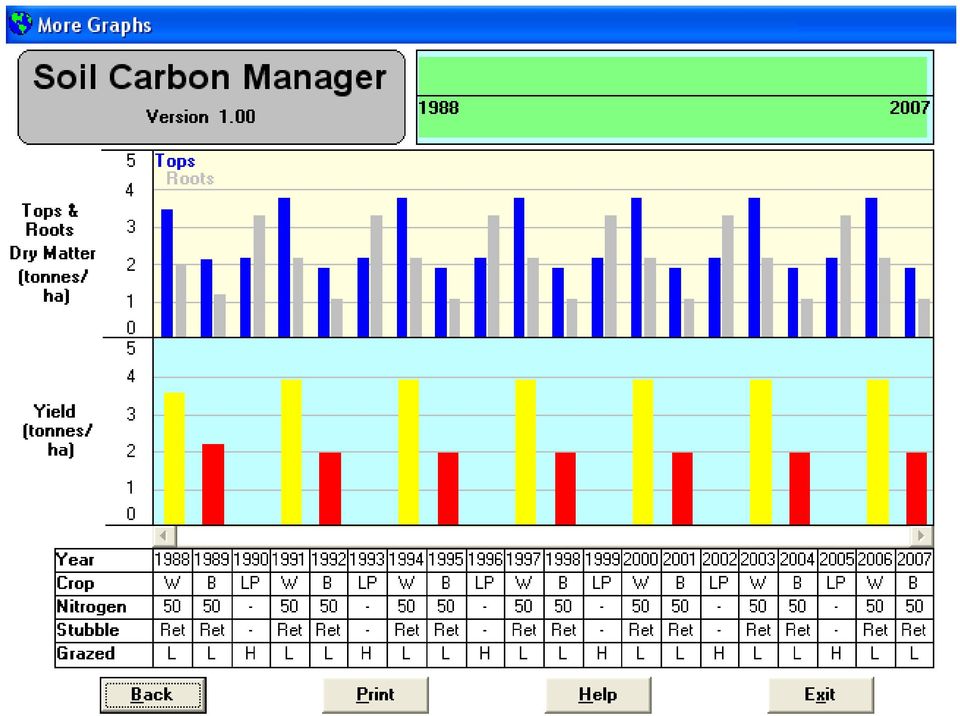Open Help with the Help button
Screen dimensions: 960x716
coord(598,695)
